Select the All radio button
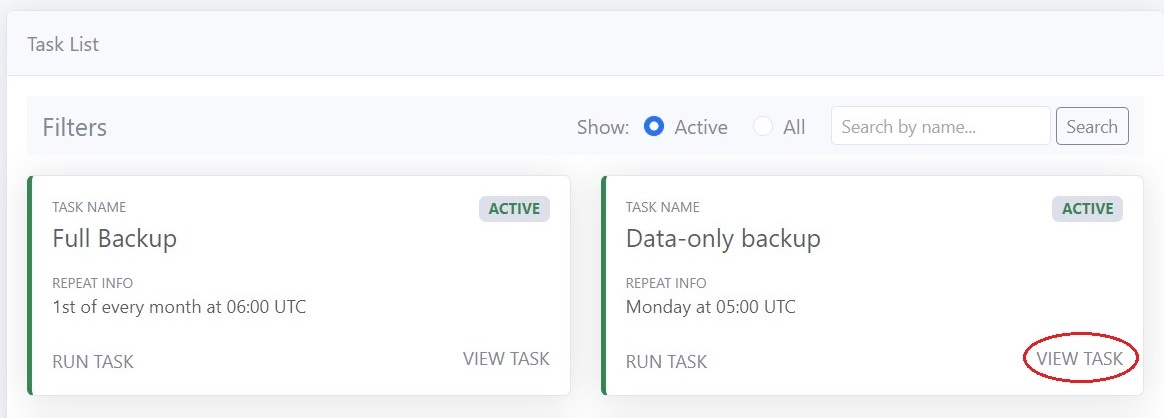The width and height of the screenshot is (1164, 418). pyautogui.click(x=764, y=127)
